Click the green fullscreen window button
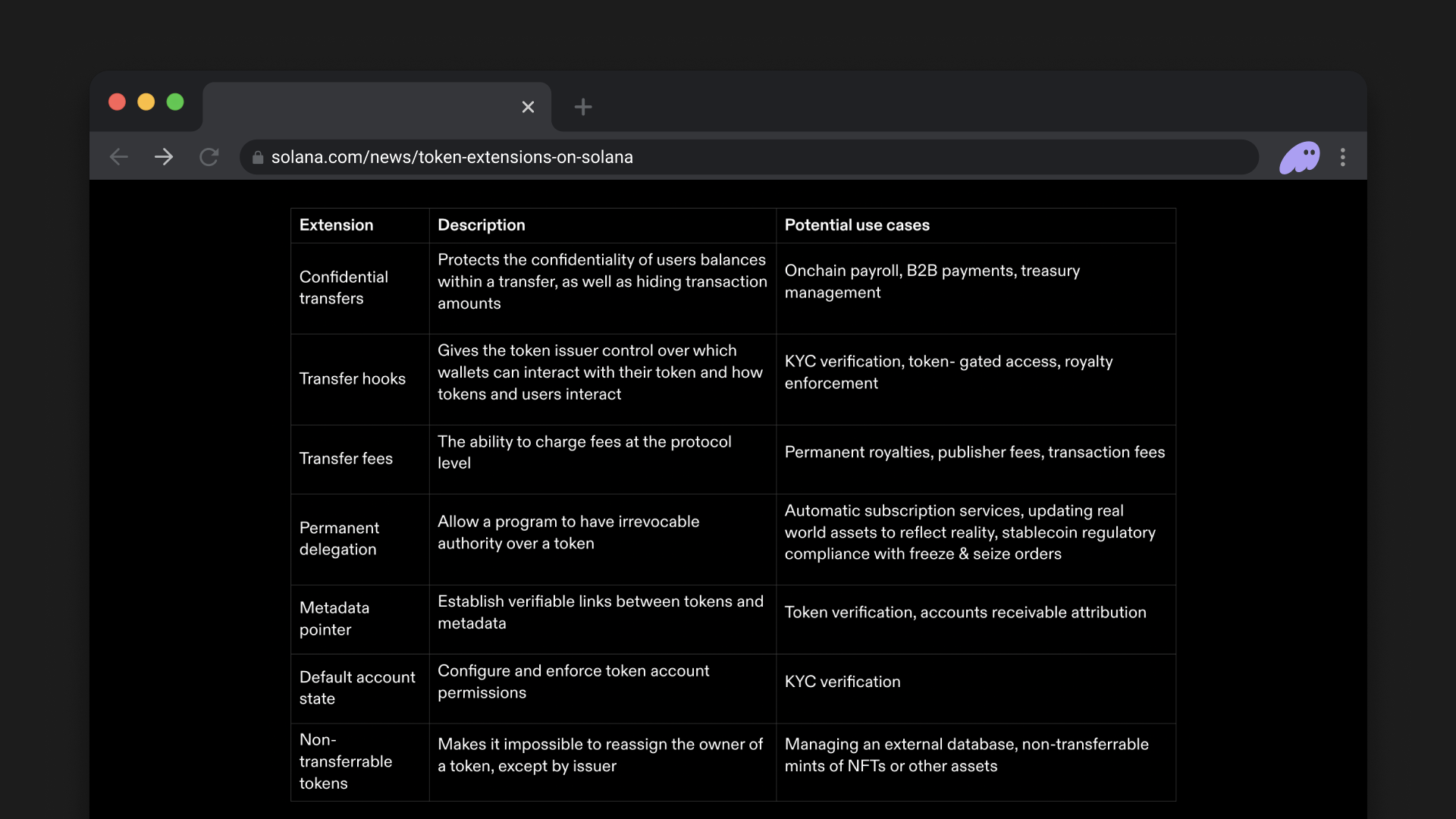The height and width of the screenshot is (819, 1456). (x=175, y=102)
